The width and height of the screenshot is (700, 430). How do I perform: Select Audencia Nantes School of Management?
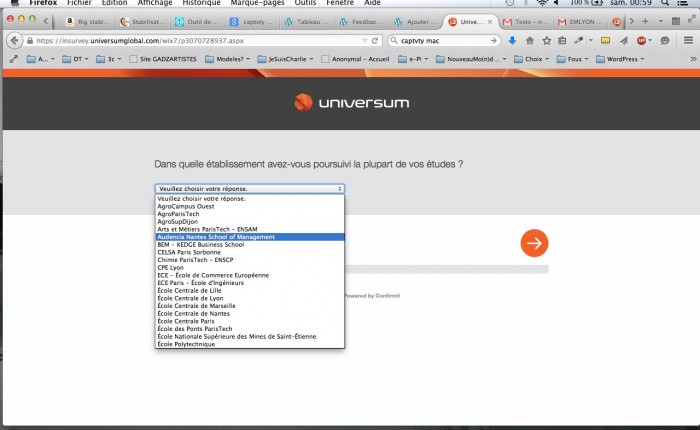point(250,237)
